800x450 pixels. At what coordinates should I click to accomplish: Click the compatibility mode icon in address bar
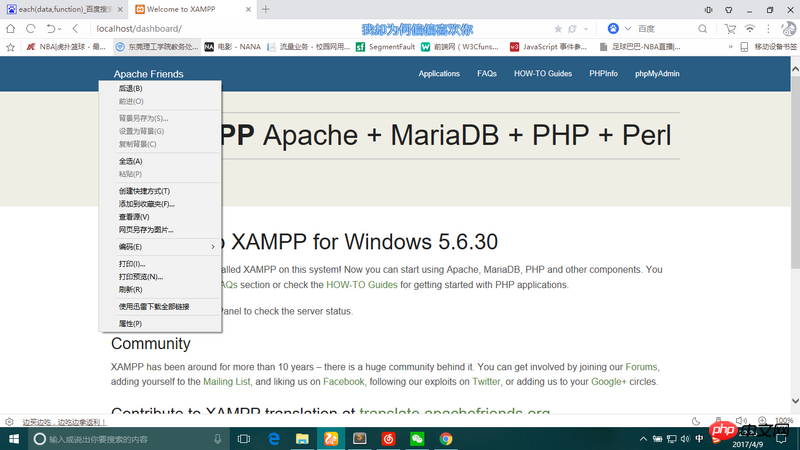572,29
